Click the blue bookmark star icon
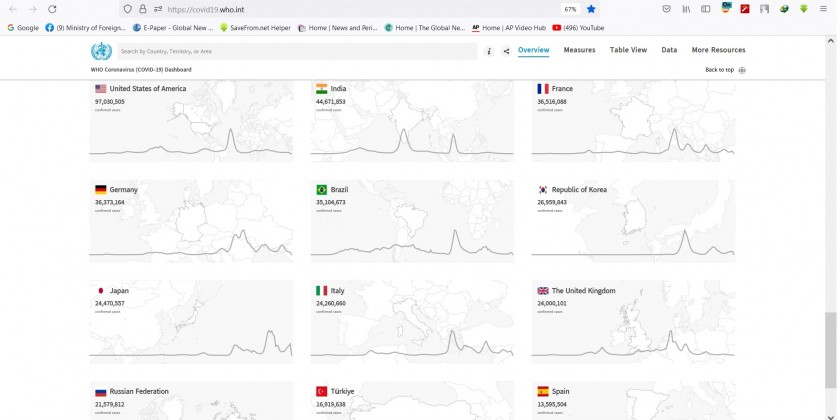 591,9
